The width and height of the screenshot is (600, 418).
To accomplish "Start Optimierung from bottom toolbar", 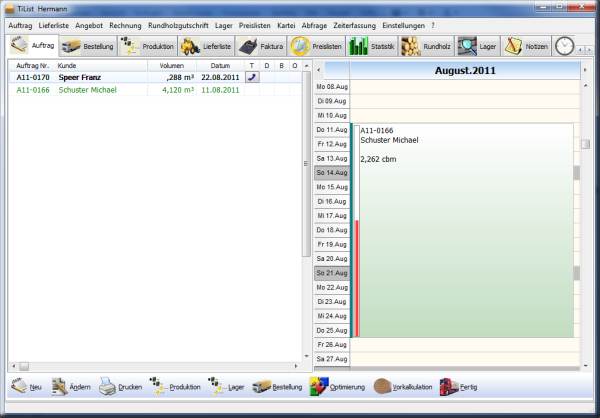I will pyautogui.click(x=337, y=387).
